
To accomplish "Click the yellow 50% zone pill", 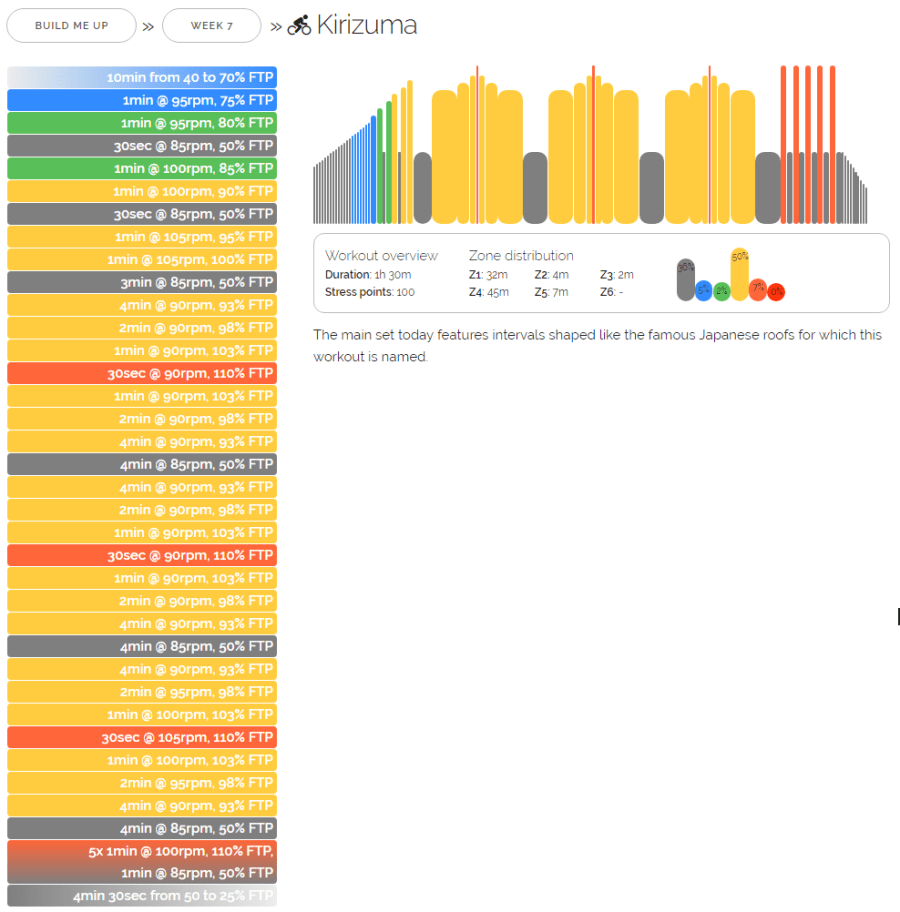I will point(740,274).
